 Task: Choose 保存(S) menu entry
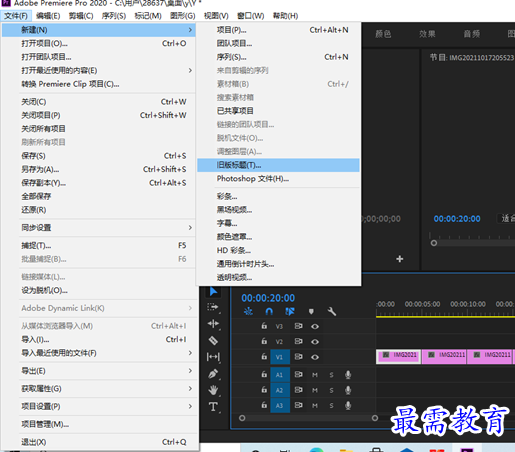(x=99, y=156)
